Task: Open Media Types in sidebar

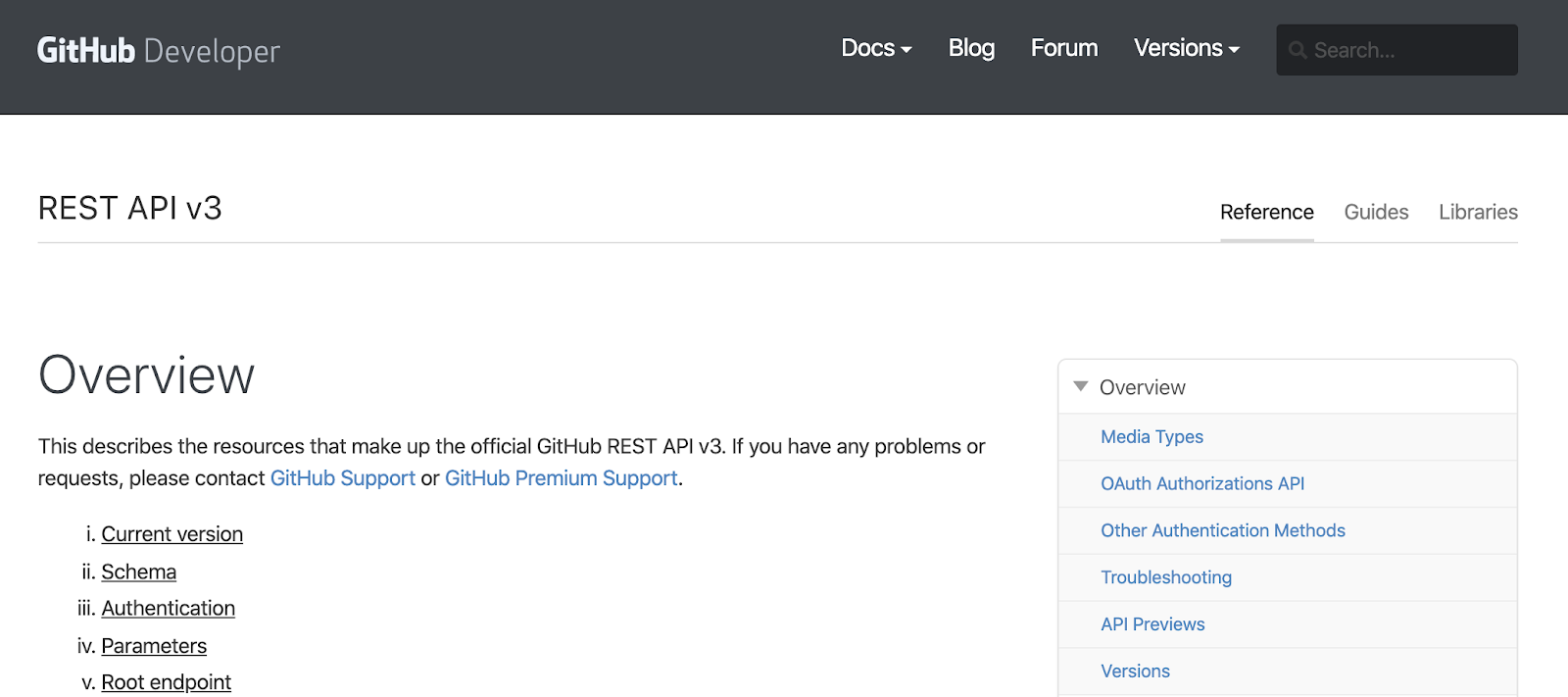Action: tap(1151, 437)
